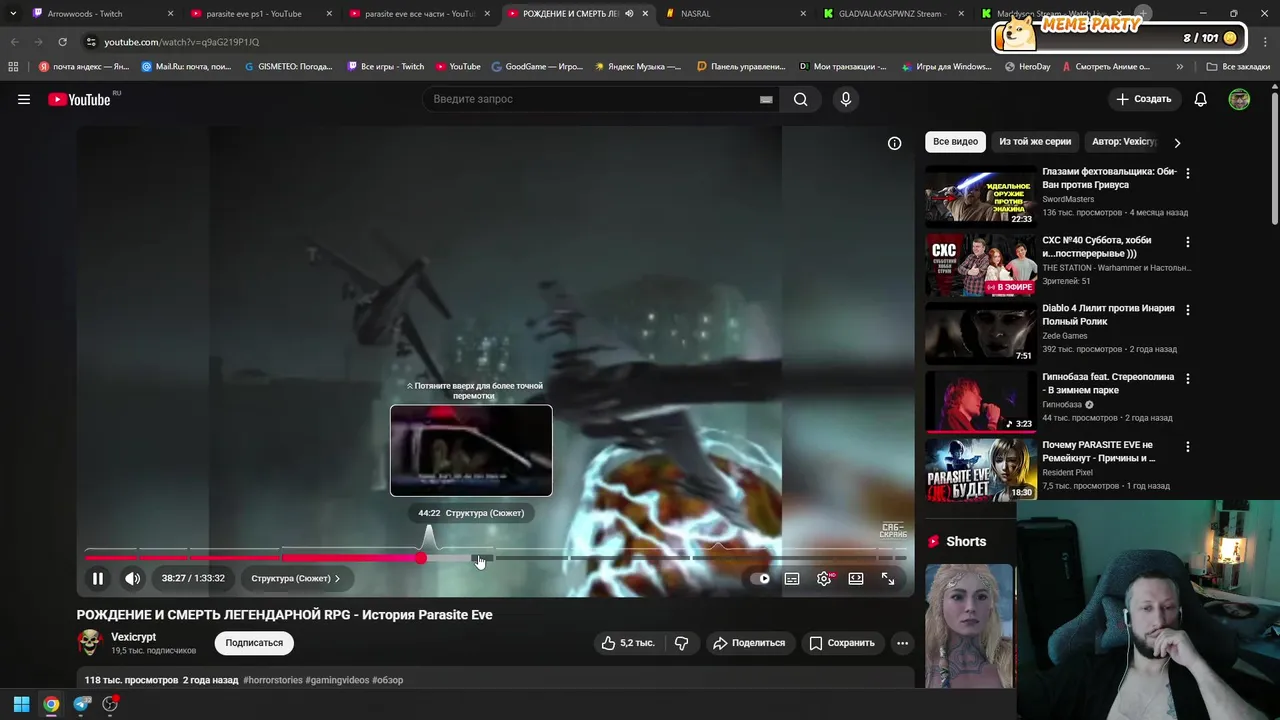The height and width of the screenshot is (720, 1280).
Task: Click the Подписаться subscribe button
Action: pyautogui.click(x=254, y=643)
